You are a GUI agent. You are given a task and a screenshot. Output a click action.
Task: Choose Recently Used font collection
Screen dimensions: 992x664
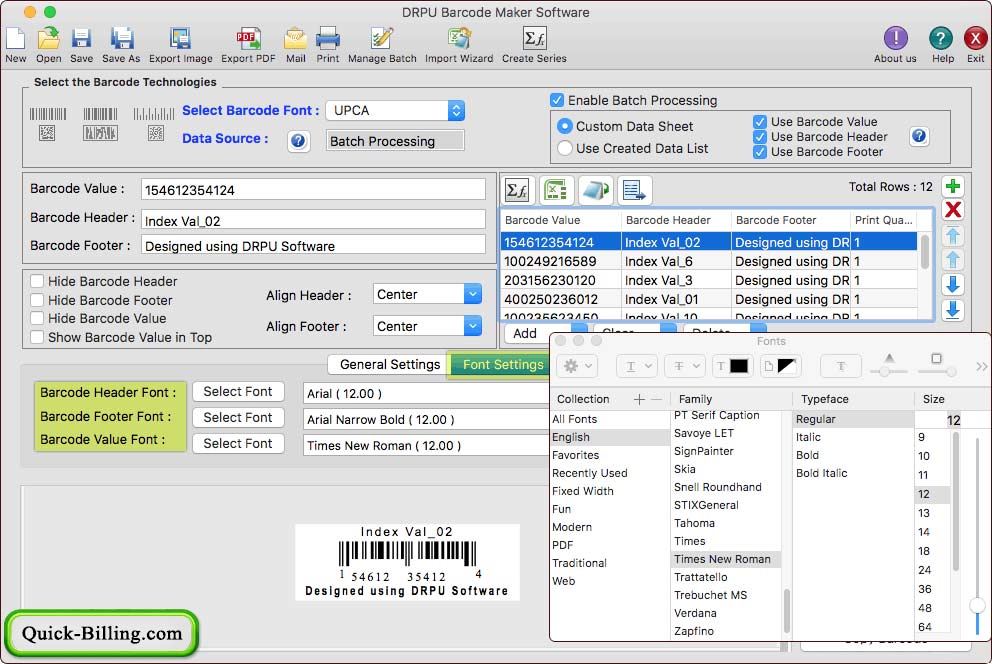click(590, 473)
